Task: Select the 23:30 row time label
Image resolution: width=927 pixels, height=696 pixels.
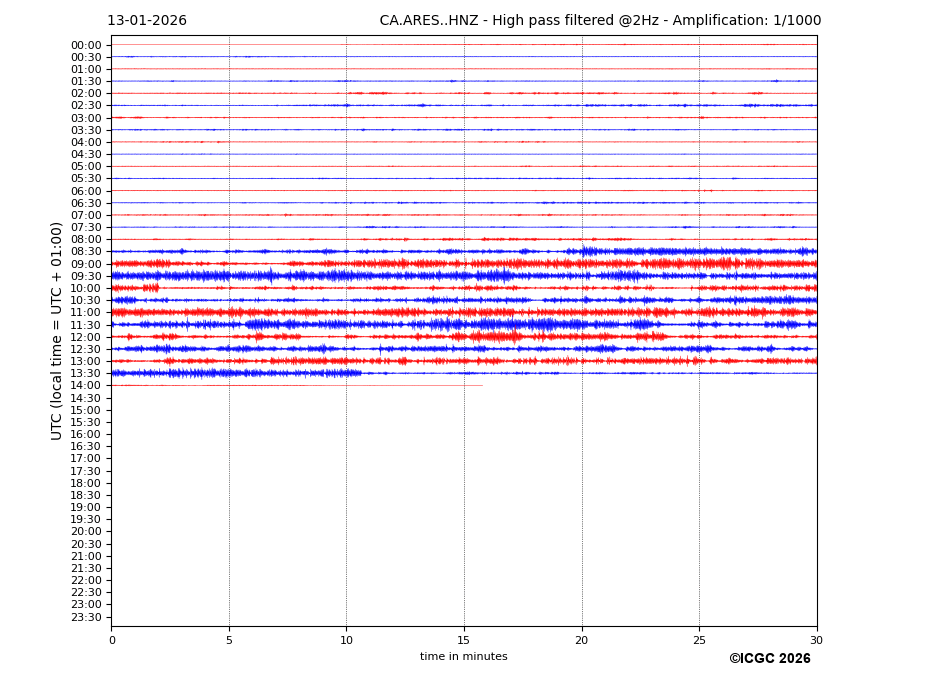Action: click(x=86, y=617)
